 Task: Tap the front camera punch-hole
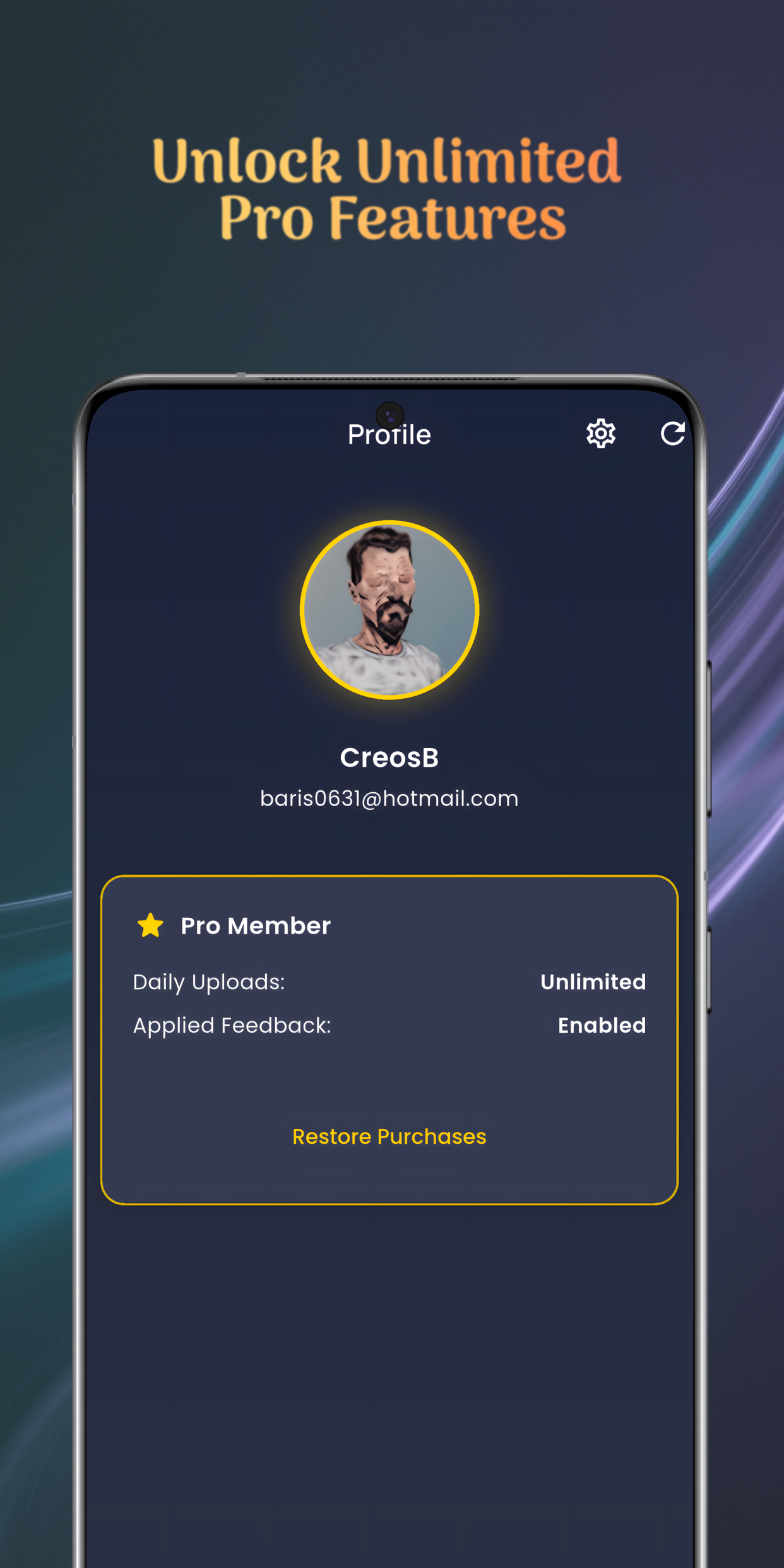pyautogui.click(x=389, y=415)
